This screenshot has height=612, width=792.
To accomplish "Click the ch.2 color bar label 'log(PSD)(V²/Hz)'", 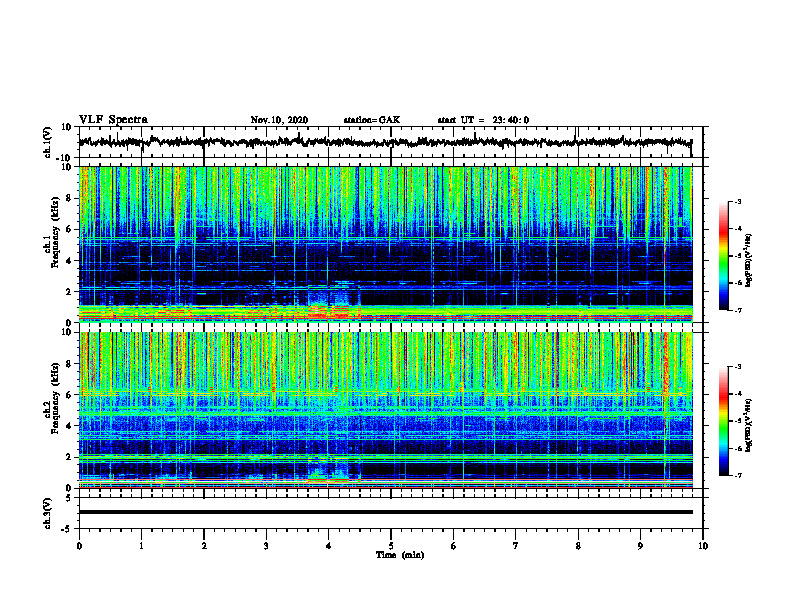I will [x=749, y=425].
